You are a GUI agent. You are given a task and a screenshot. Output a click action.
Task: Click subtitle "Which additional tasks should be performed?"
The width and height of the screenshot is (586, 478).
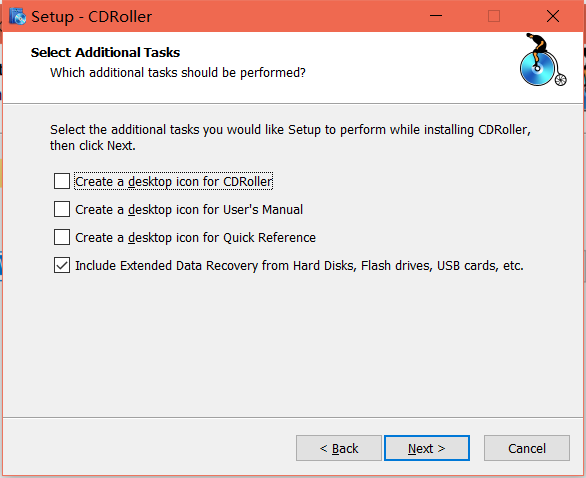tap(178, 73)
